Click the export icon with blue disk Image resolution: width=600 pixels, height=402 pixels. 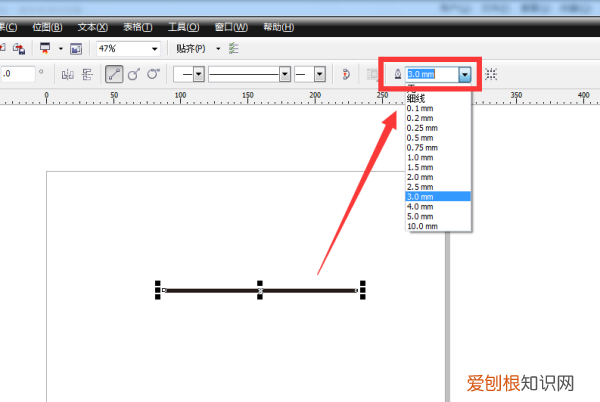click(19, 49)
